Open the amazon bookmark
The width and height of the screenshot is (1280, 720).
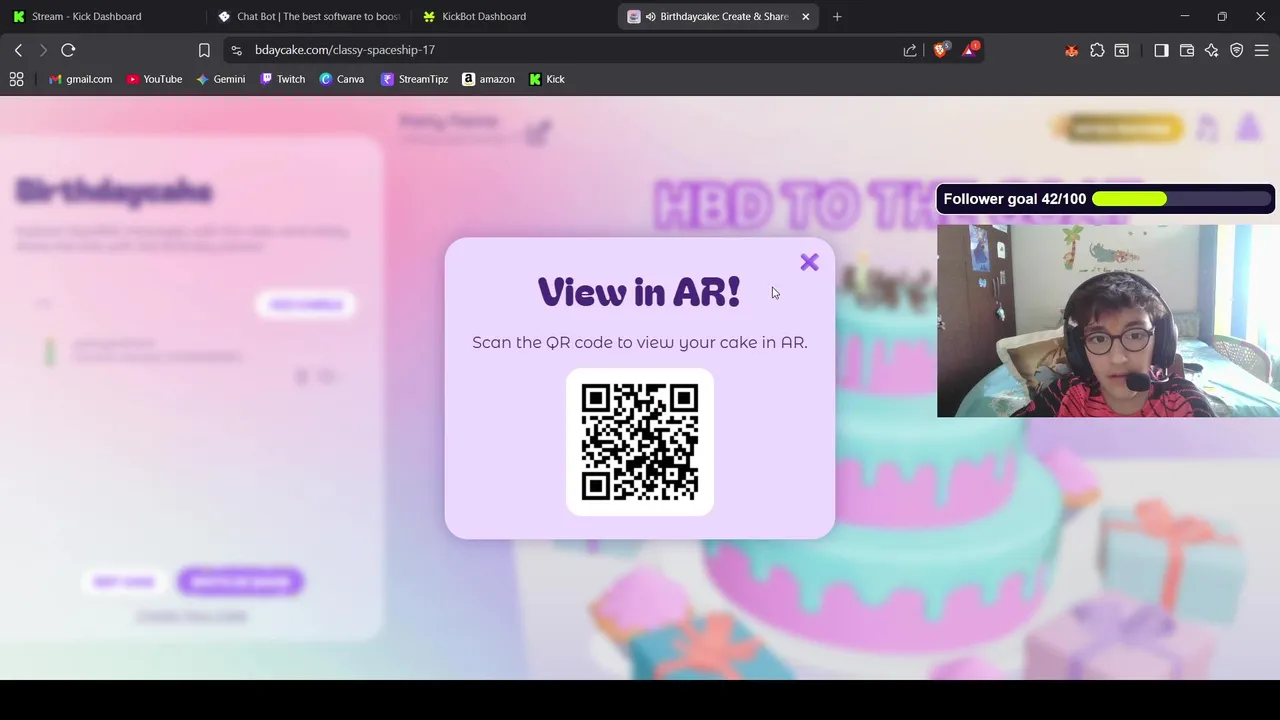[x=488, y=79]
